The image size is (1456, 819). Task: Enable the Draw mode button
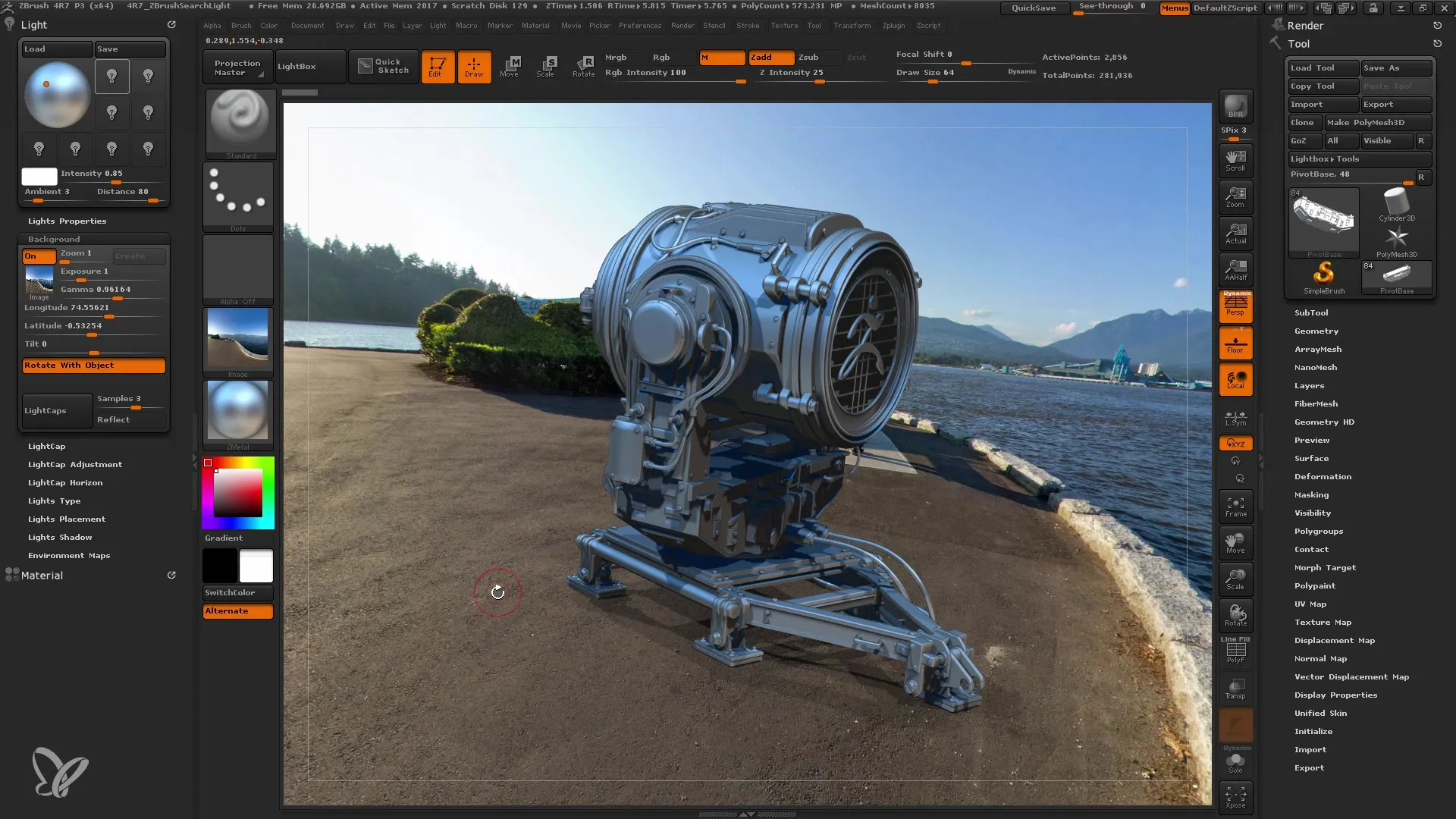[474, 65]
